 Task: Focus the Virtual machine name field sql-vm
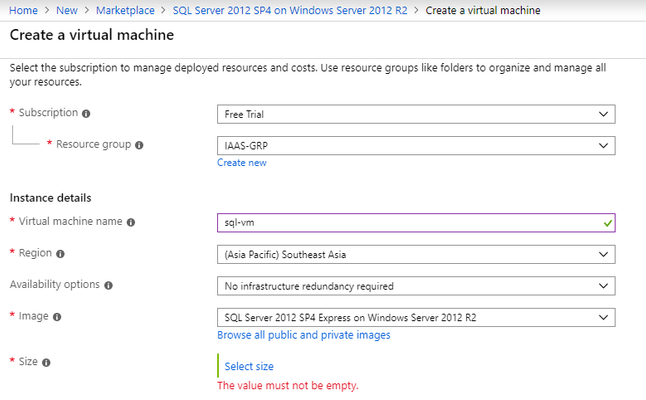[x=416, y=222]
